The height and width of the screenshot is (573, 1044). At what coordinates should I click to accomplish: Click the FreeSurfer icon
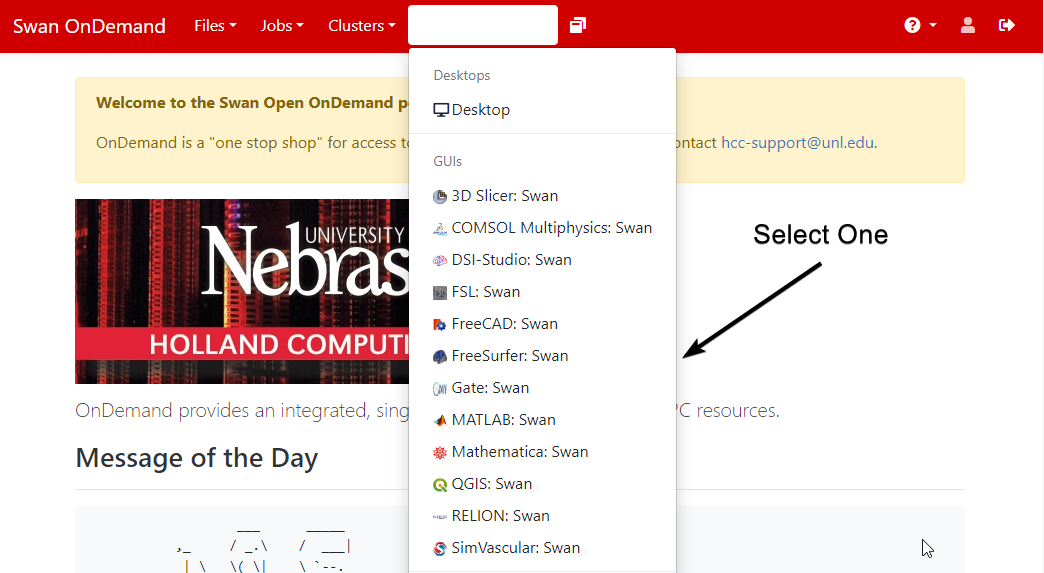440,356
